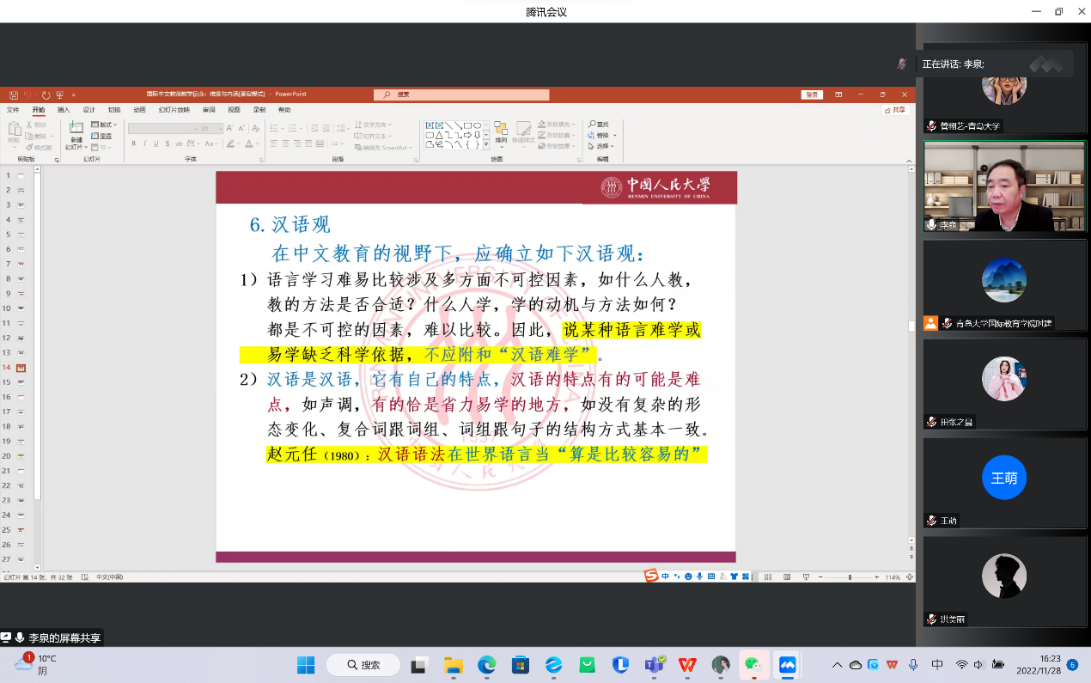Screen dimensions: 1091x683
Task: Toggle the Chinese input mode indicator in the system tray
Action: (x=937, y=665)
